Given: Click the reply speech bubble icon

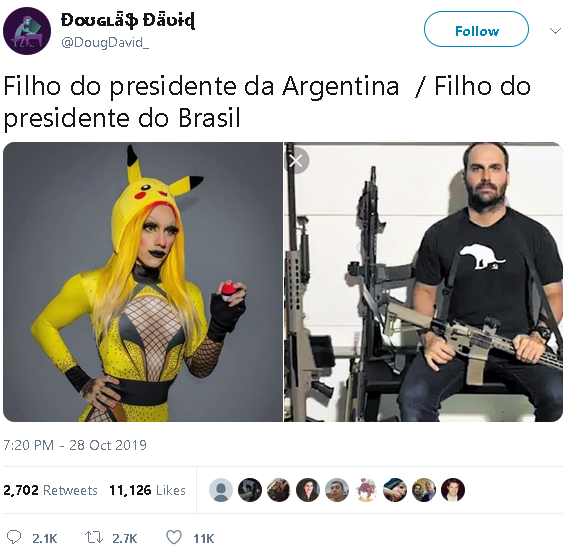Looking at the screenshot, I should click(14, 537).
